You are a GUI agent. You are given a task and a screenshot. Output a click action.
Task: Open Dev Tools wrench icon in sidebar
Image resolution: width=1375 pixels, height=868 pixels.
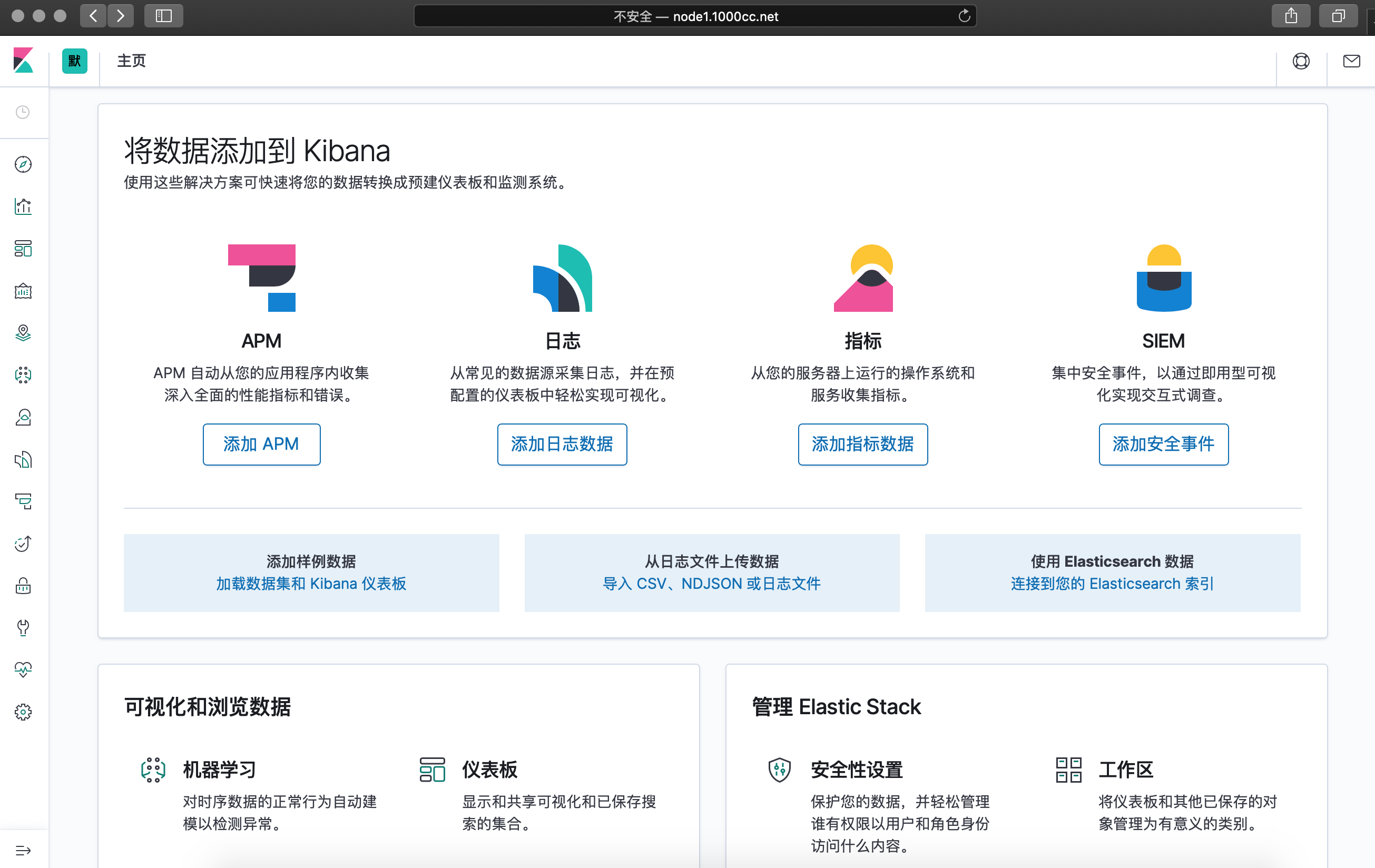23,628
